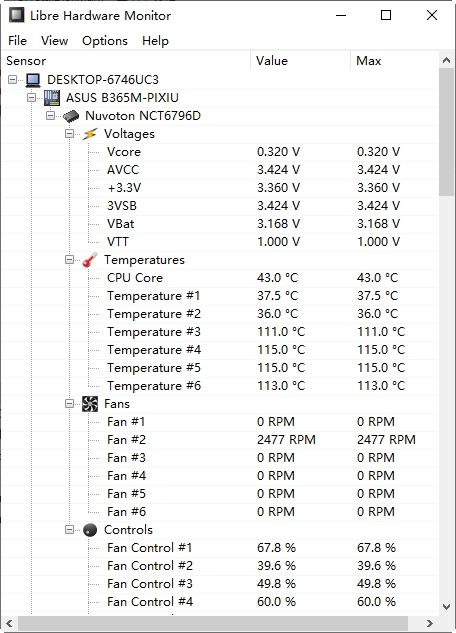Click the 0.320 V value of Vcore
The height and width of the screenshot is (633, 456).
tap(278, 152)
